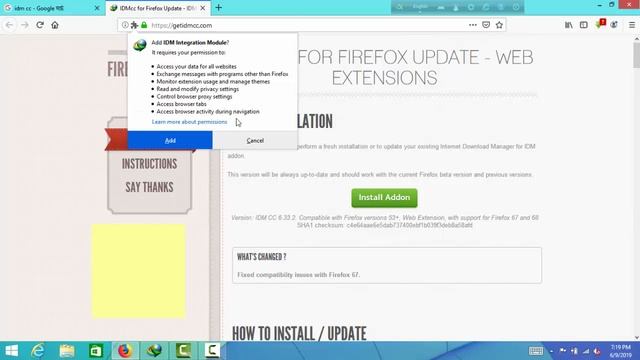Open the green Camtasia taskbar icon
Viewport: 640px width, 360px height.
[x=183, y=351]
